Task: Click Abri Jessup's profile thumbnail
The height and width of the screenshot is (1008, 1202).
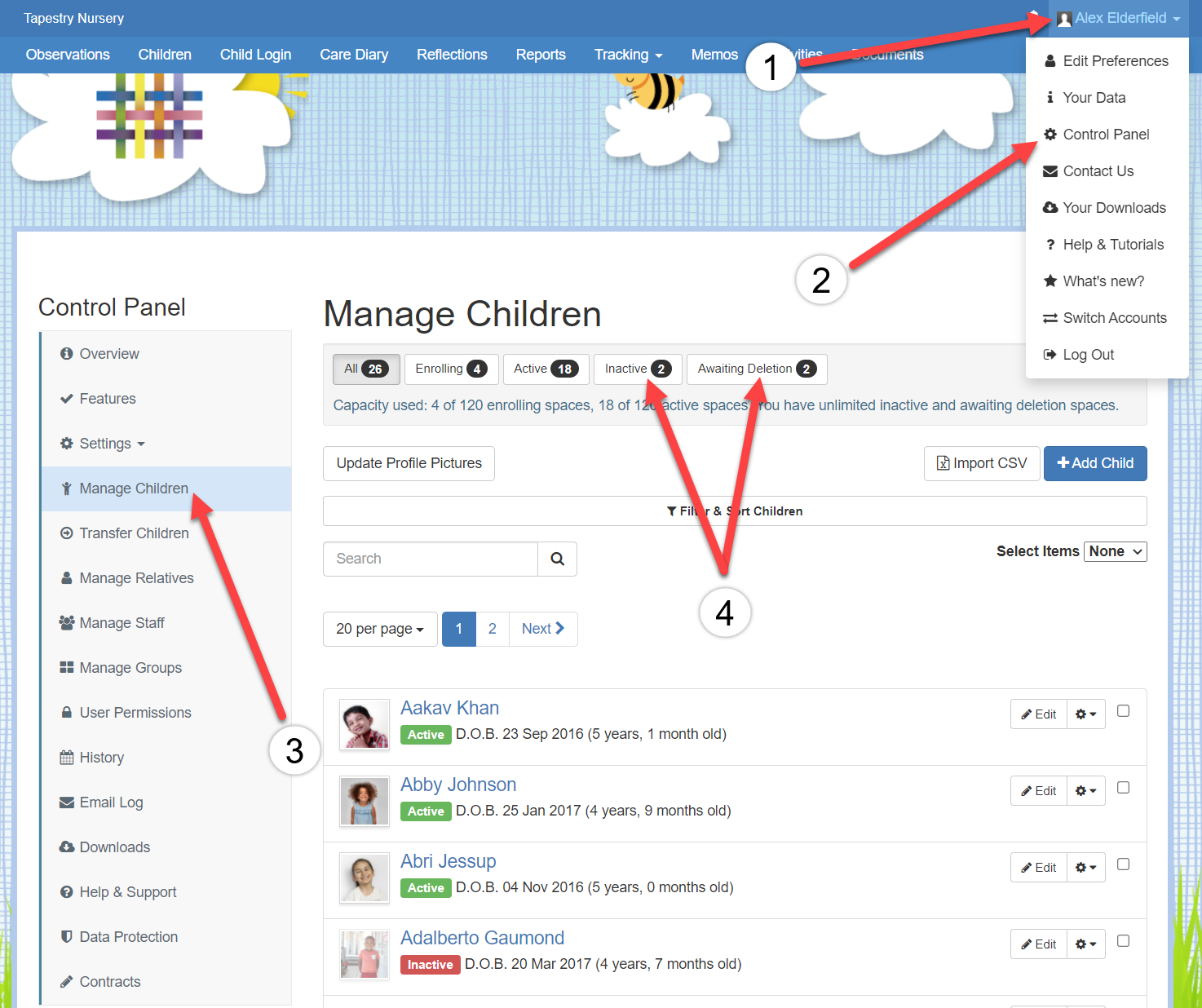Action: pos(364,878)
